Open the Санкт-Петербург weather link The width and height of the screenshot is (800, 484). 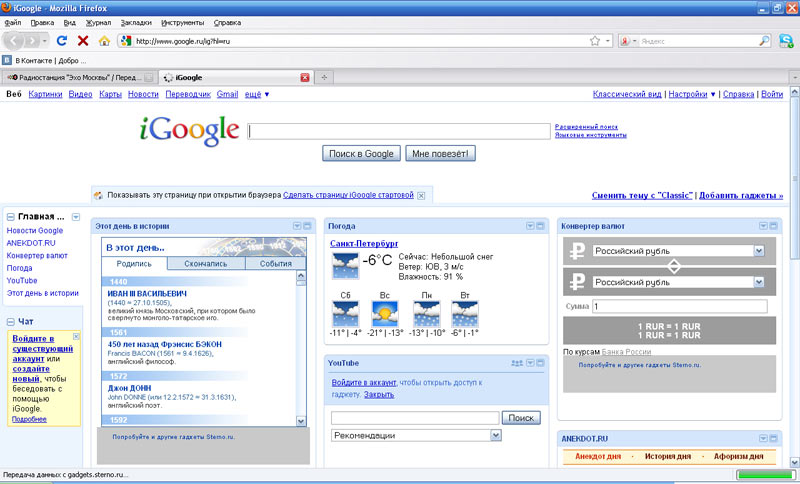(x=364, y=244)
